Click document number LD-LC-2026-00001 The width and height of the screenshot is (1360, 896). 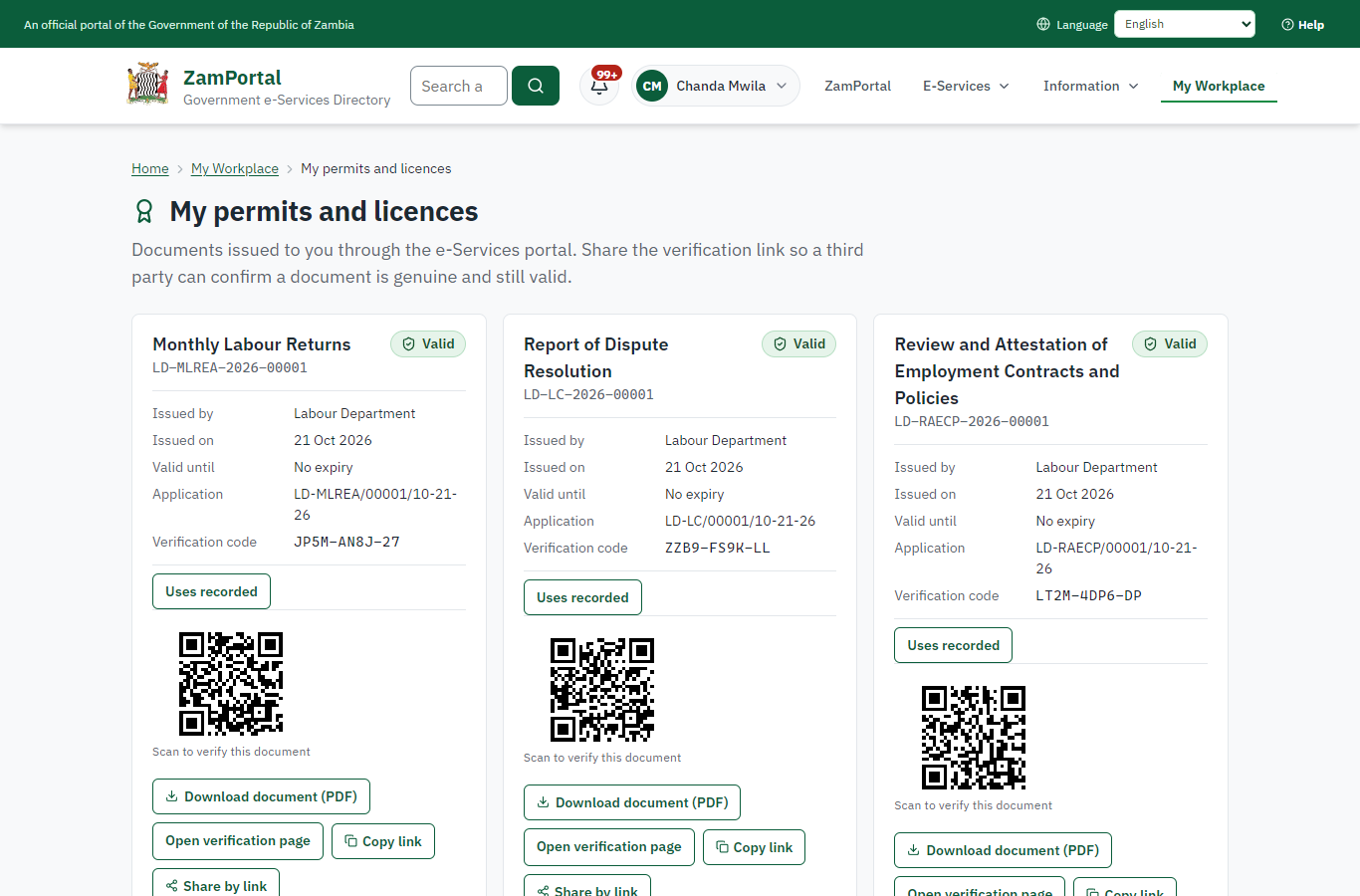coord(588,394)
